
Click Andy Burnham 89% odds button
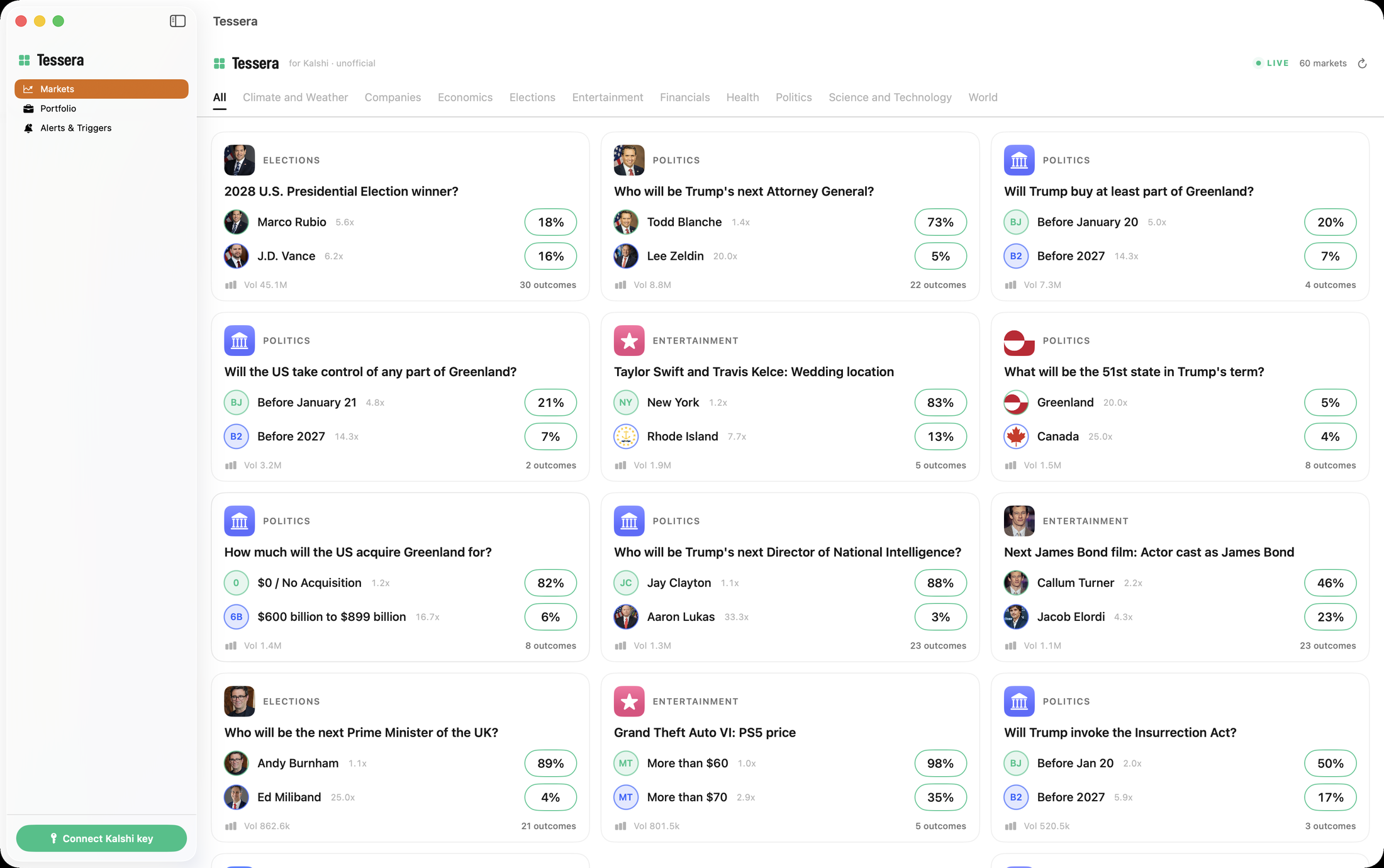point(550,764)
